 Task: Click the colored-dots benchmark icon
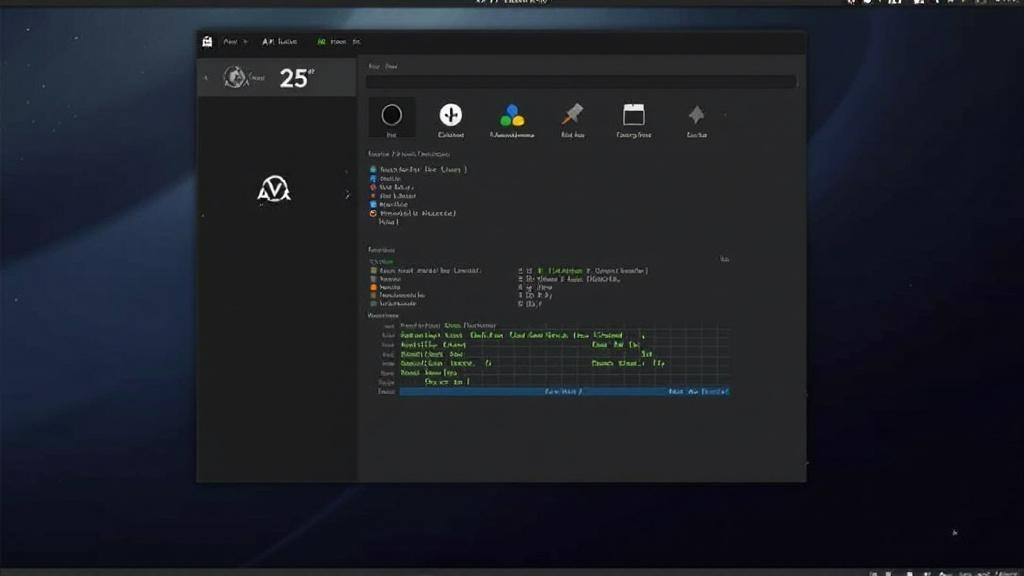click(511, 114)
